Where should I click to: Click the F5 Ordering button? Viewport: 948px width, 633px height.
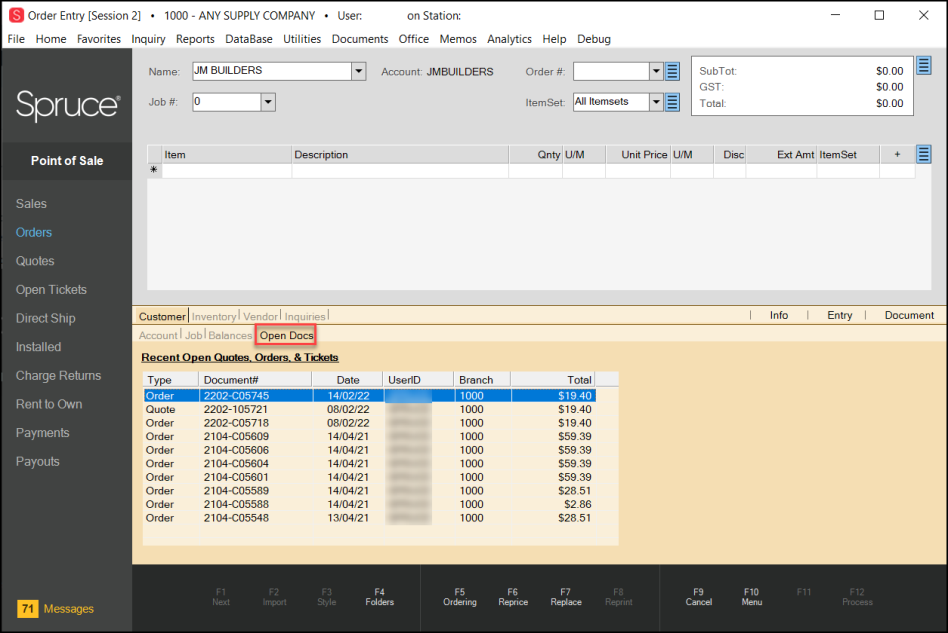pos(460,597)
